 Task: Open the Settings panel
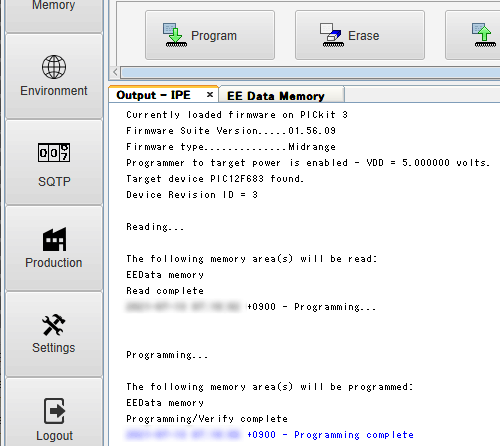tap(54, 334)
